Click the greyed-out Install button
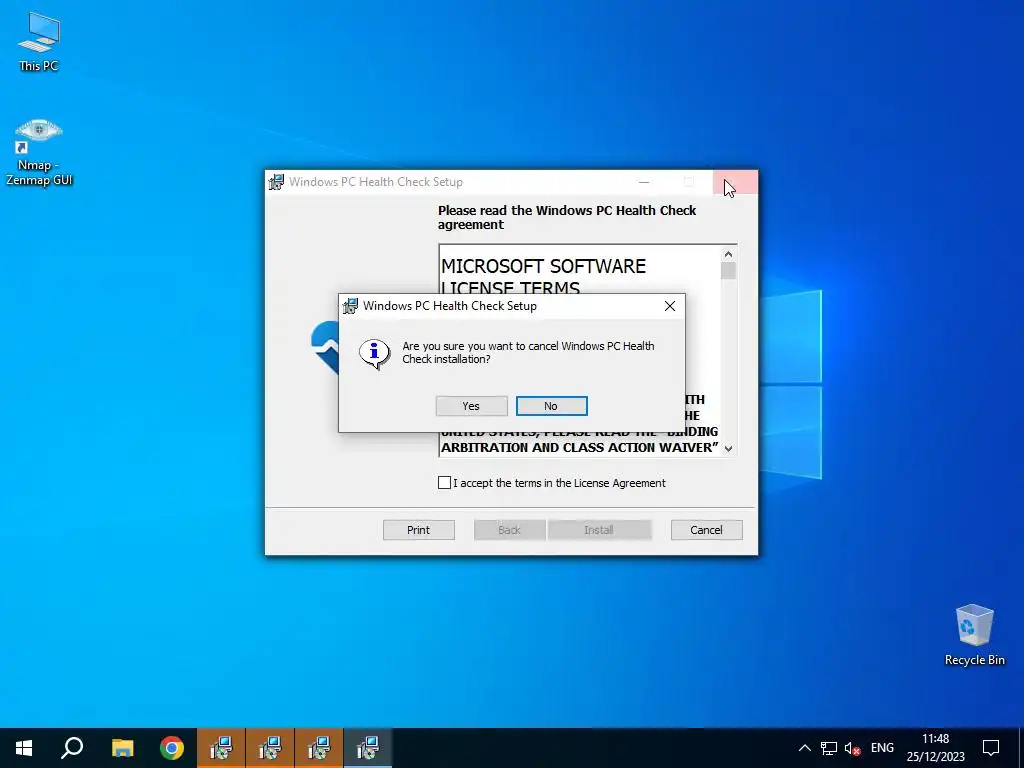The image size is (1024, 768). pos(599,530)
